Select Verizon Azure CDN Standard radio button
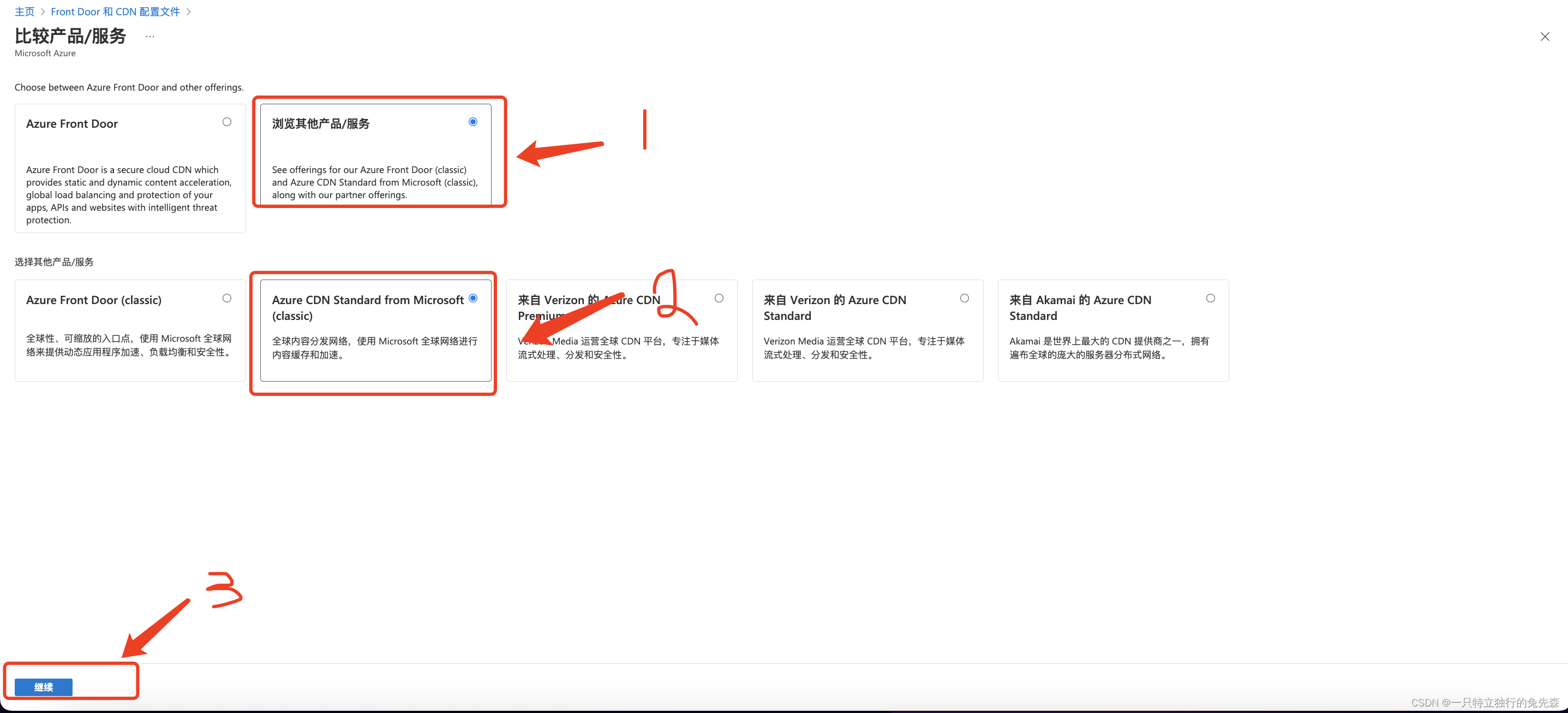Viewport: 1568px width, 713px height. pyautogui.click(x=964, y=298)
